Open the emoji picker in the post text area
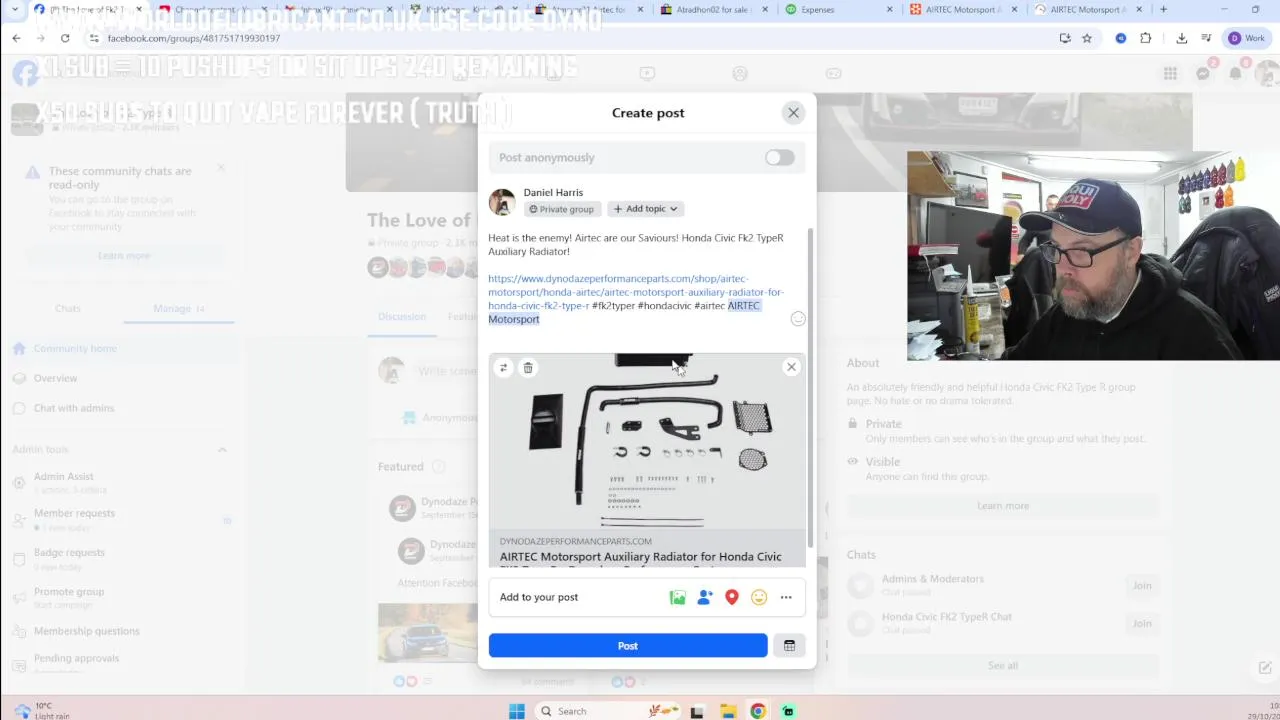Image resolution: width=1280 pixels, height=720 pixels. pos(798,319)
